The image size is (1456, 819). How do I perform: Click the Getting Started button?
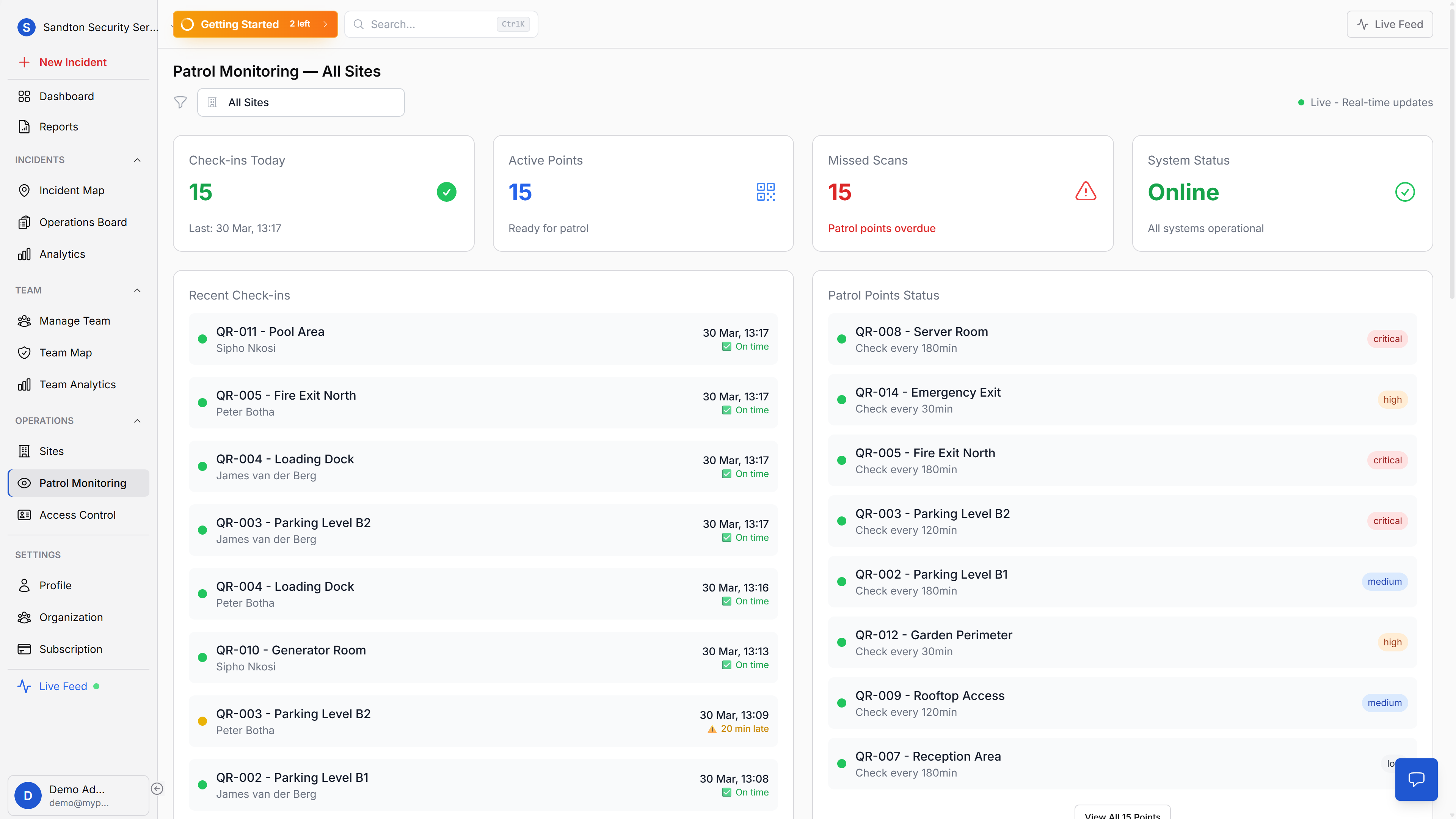point(255,24)
